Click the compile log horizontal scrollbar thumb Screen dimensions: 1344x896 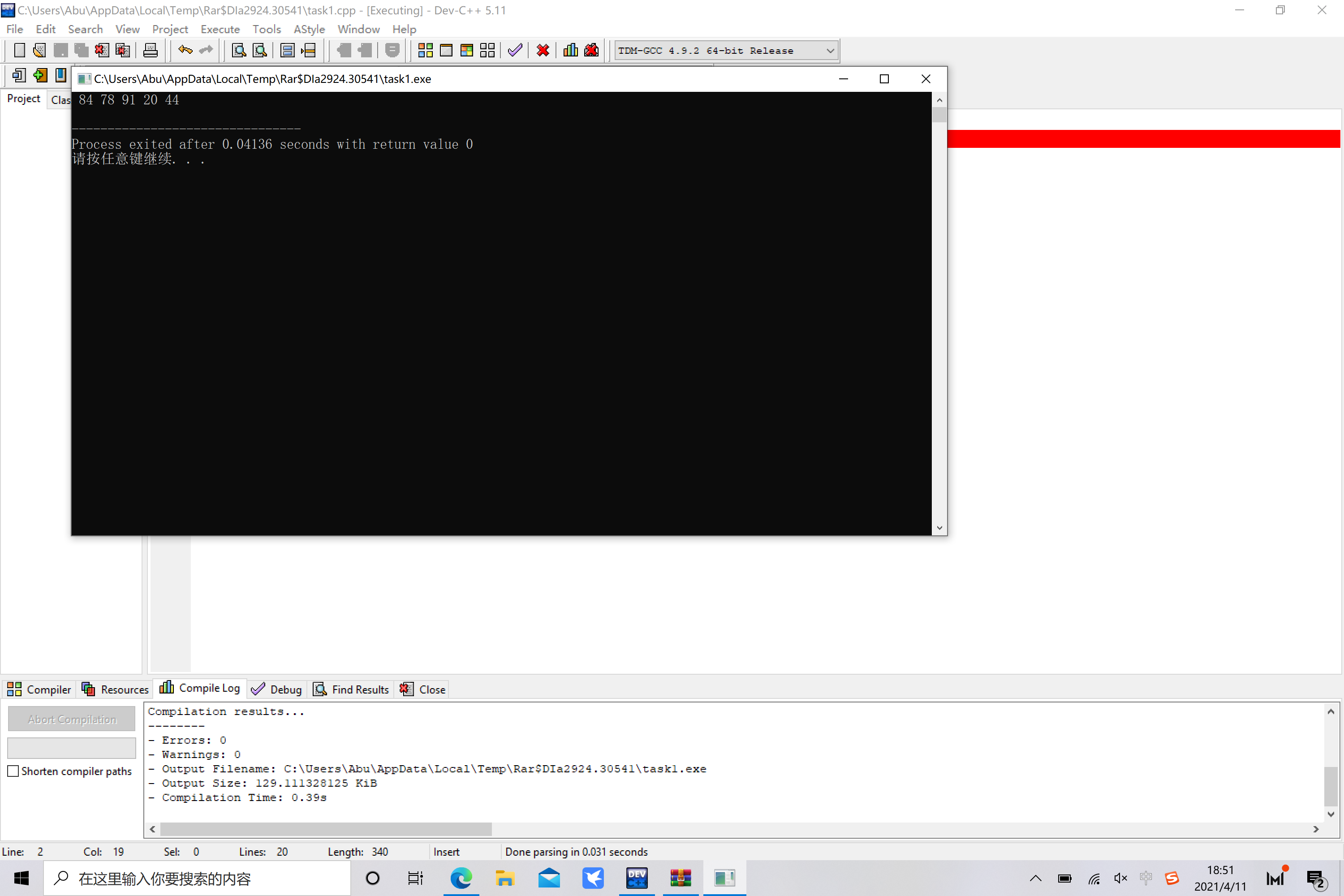(326, 828)
